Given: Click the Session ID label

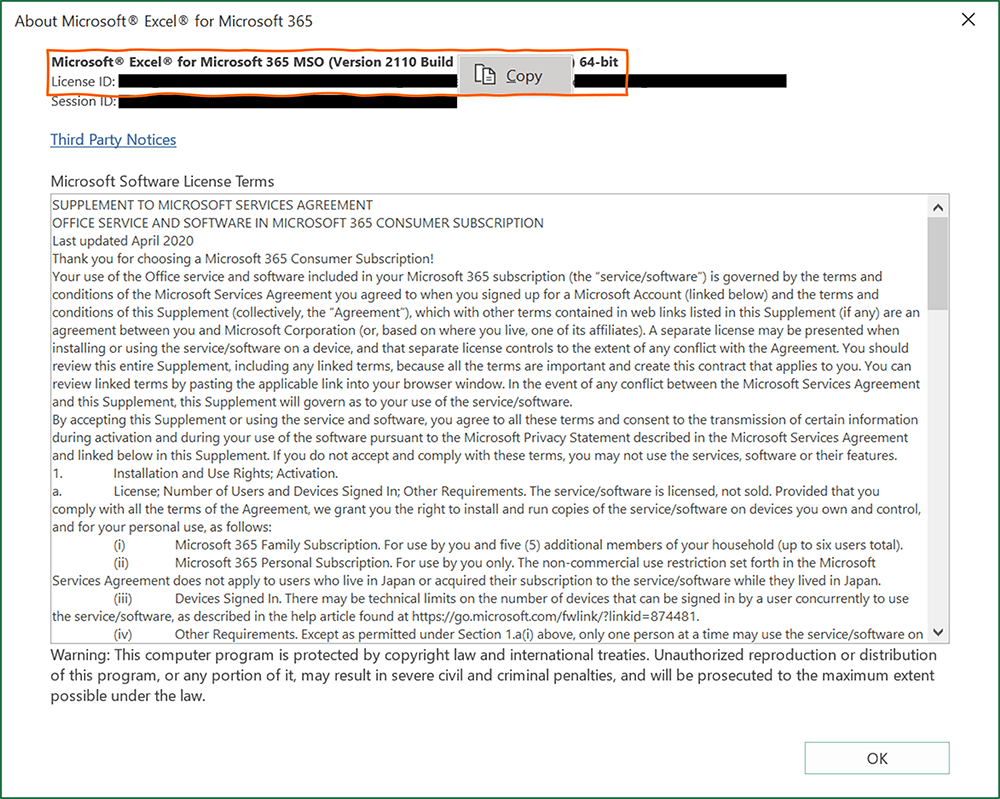Looking at the screenshot, I should point(84,101).
